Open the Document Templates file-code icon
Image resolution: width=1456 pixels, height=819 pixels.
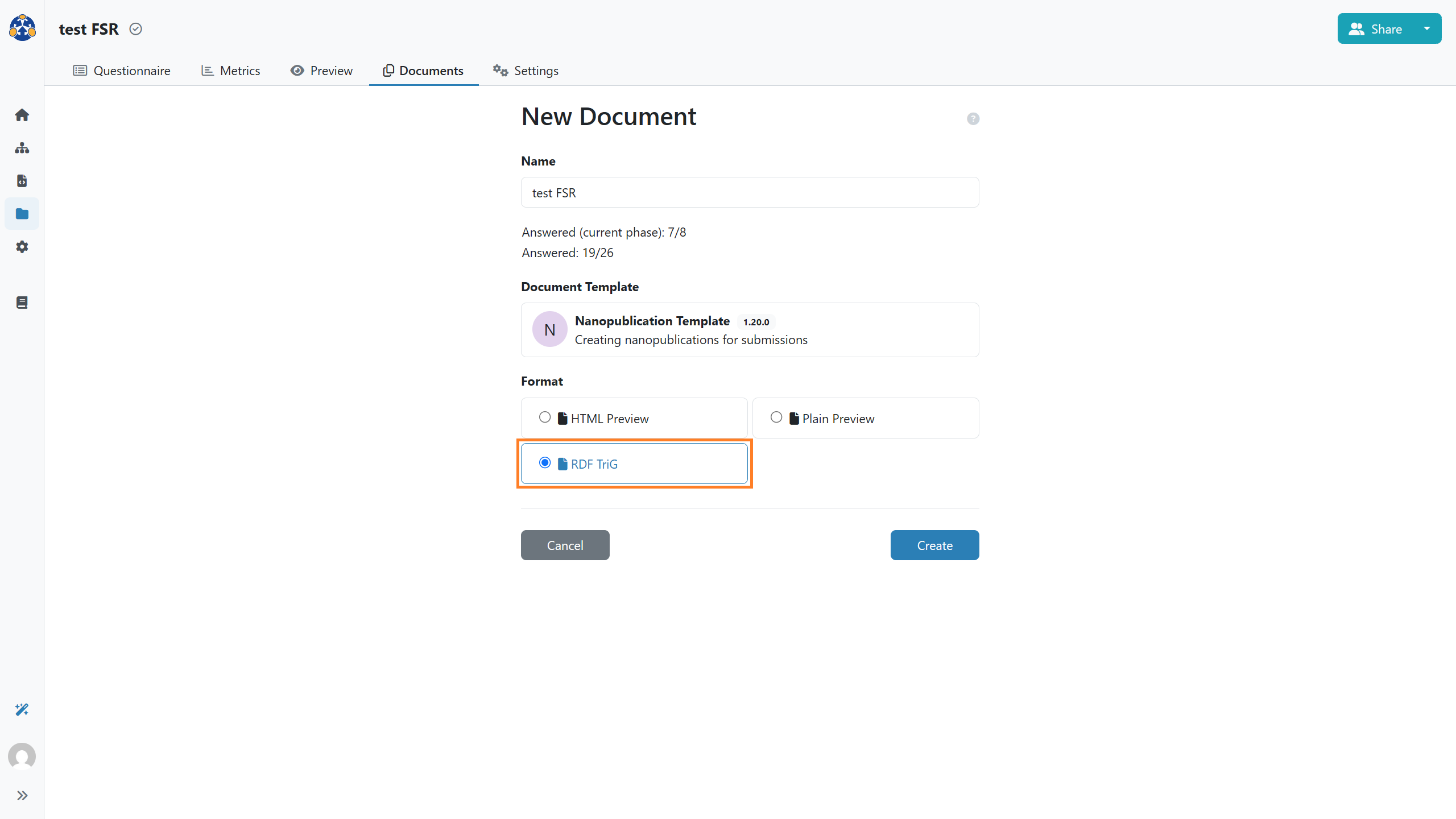(x=22, y=181)
